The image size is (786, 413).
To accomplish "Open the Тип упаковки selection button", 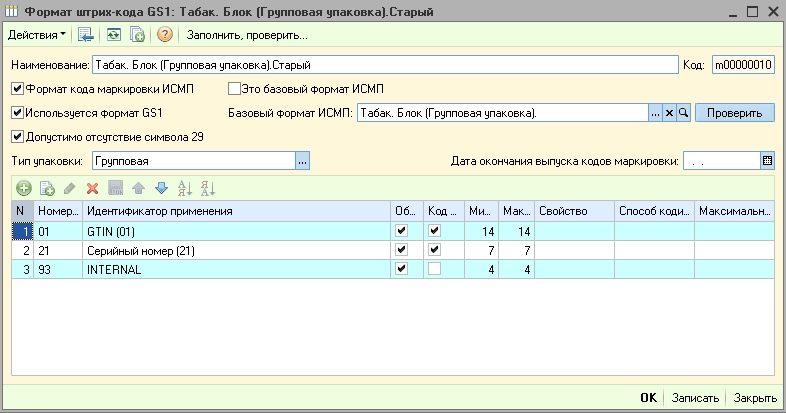I will tap(303, 160).
